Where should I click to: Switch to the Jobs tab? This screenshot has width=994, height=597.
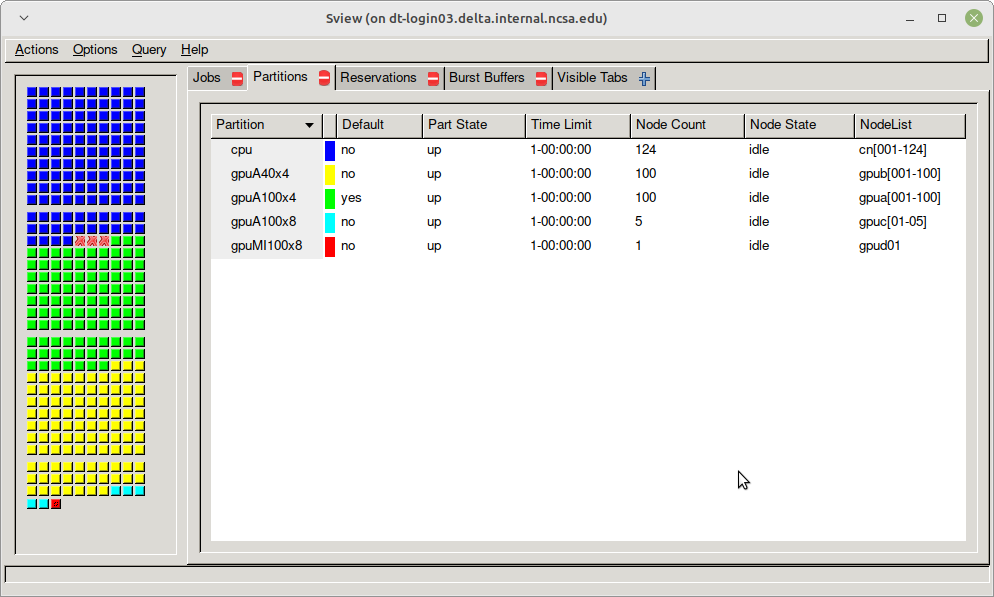coord(207,77)
